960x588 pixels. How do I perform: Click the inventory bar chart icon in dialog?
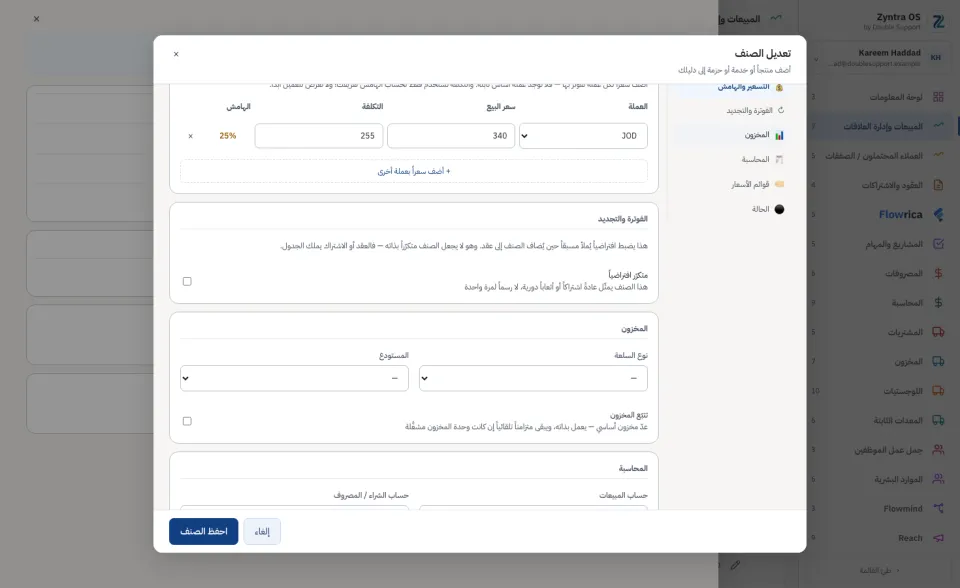[x=779, y=135]
